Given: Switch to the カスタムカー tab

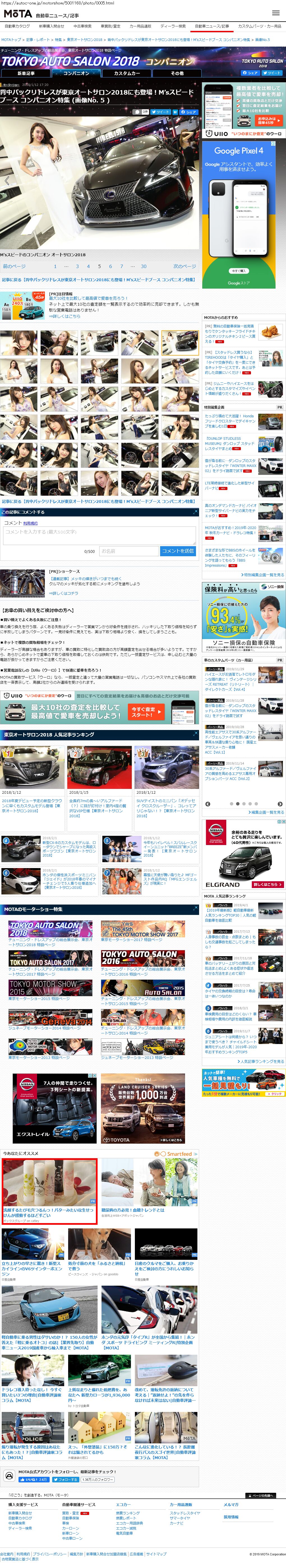Looking at the screenshot, I should 126,73.
